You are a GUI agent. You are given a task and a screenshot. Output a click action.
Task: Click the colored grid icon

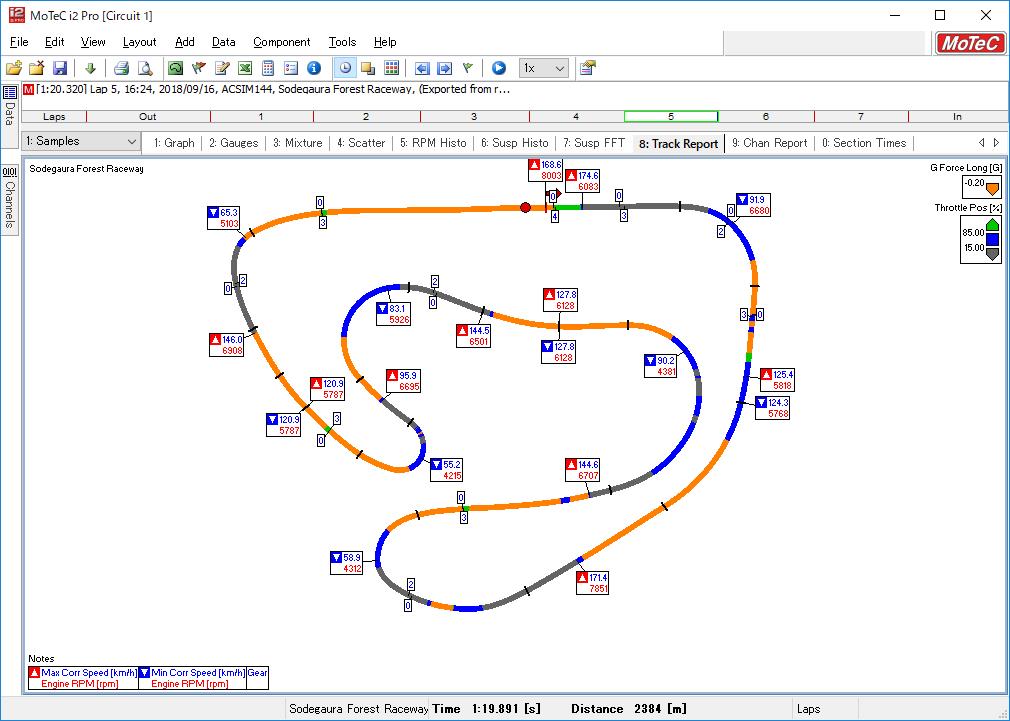[x=391, y=68]
